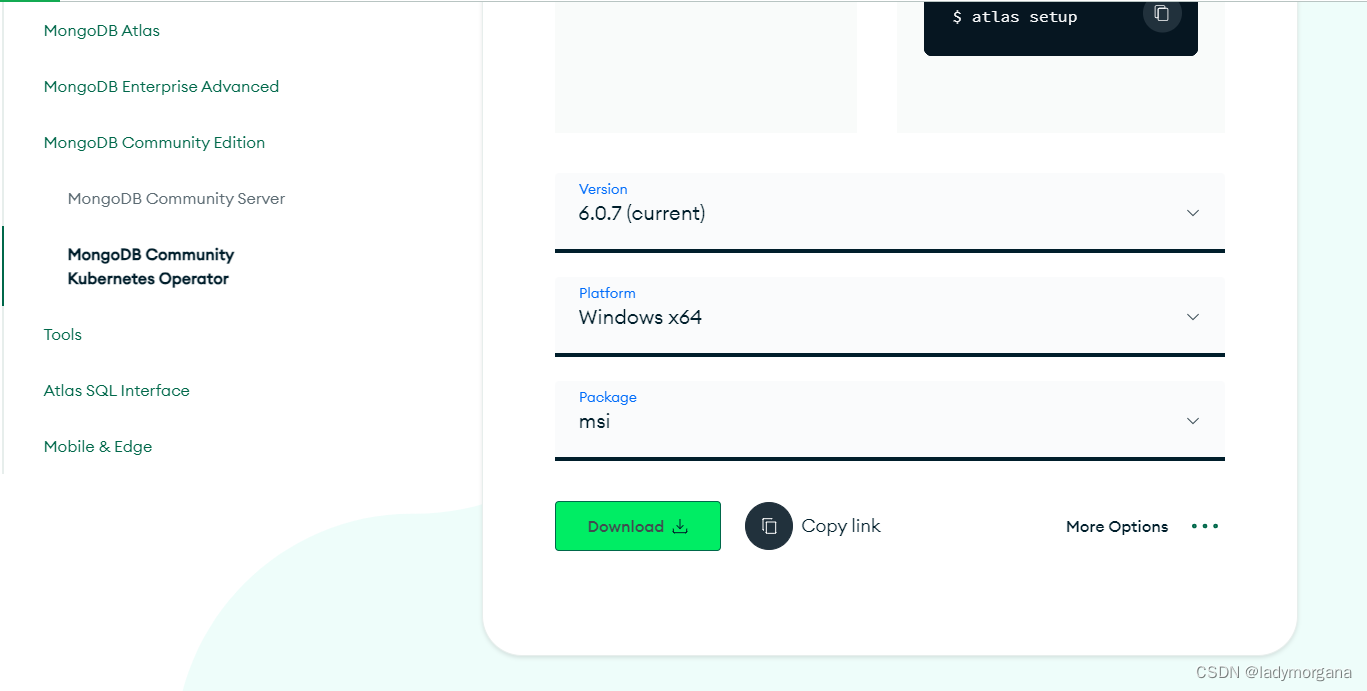Select MongoDB Community Edition in sidebar
This screenshot has width=1367, height=691.
point(154,143)
